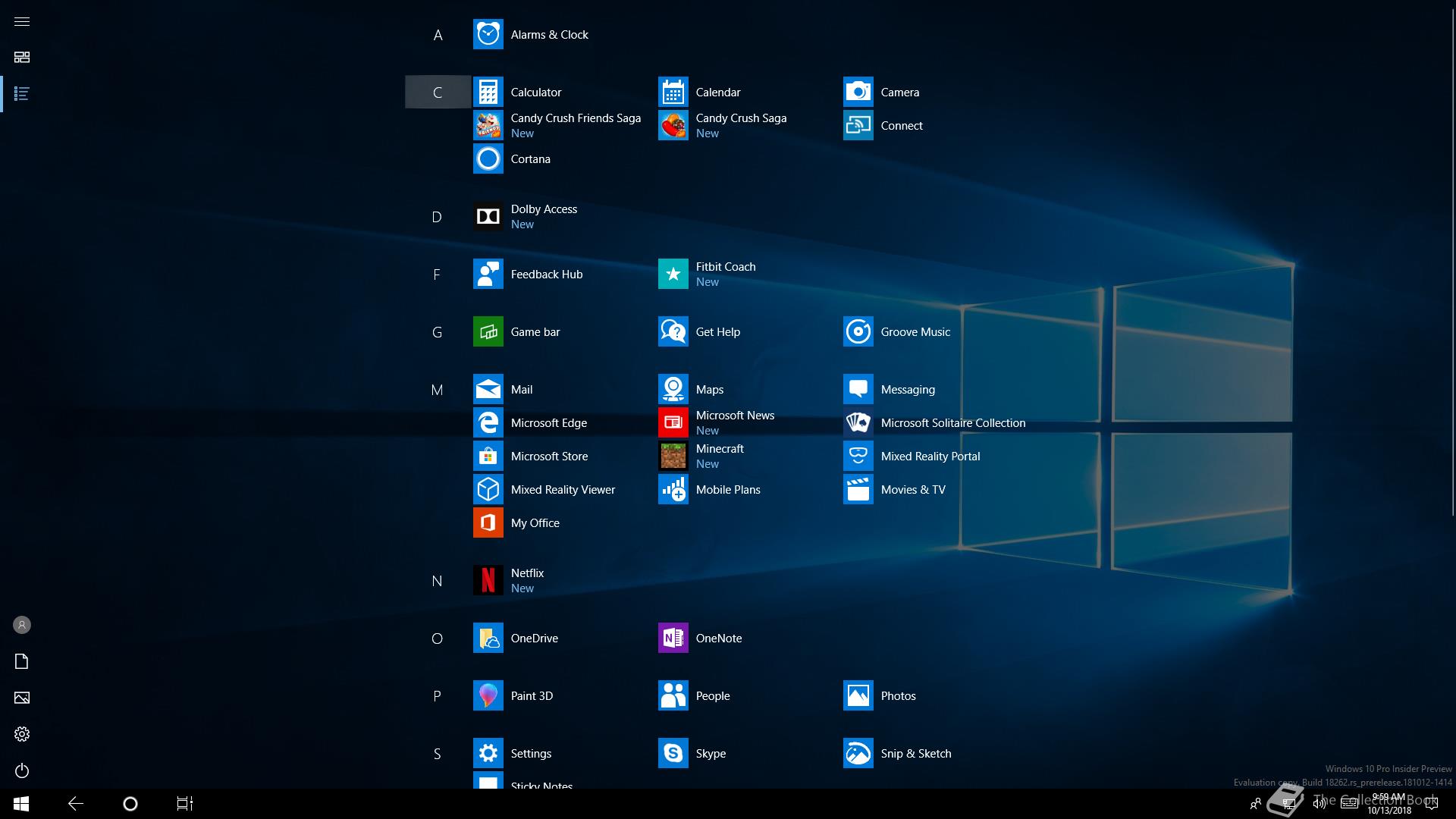
Task: Launch the Game bar icon
Action: 488,332
